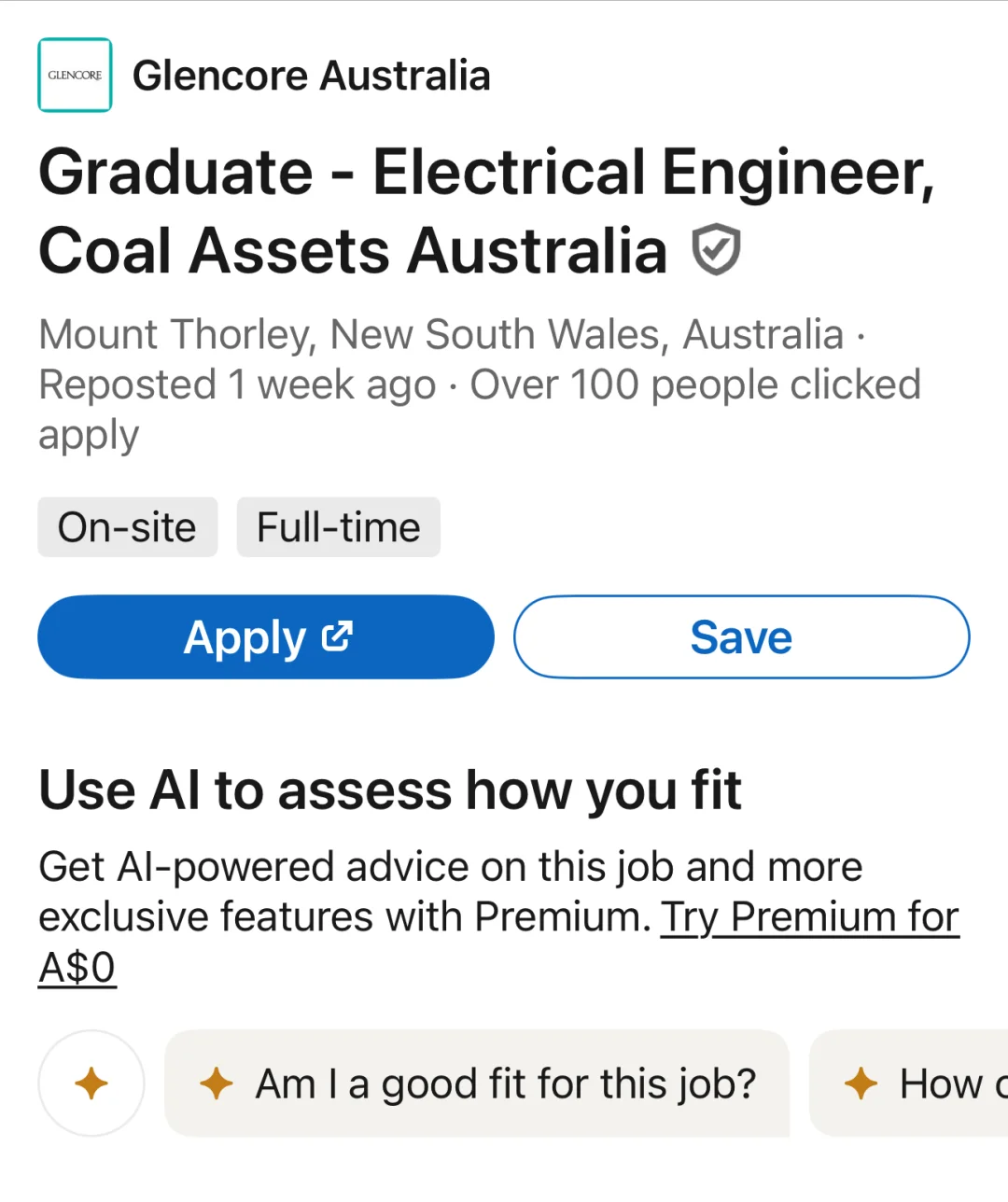Select the On-site tag
Image resolution: width=1008 pixels, height=1202 pixels.
coord(127,527)
